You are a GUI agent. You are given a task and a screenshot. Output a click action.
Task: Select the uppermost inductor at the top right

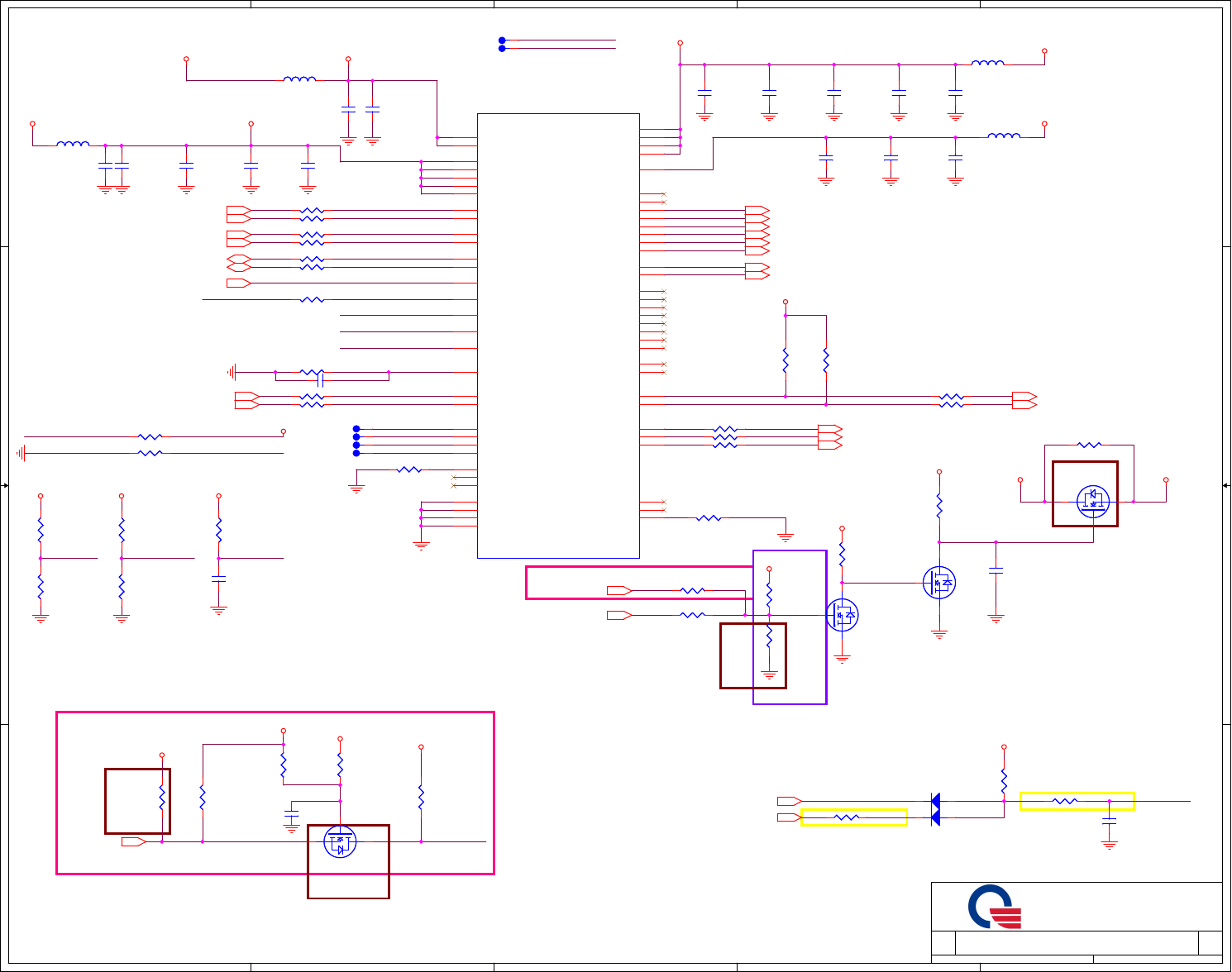pos(988,63)
